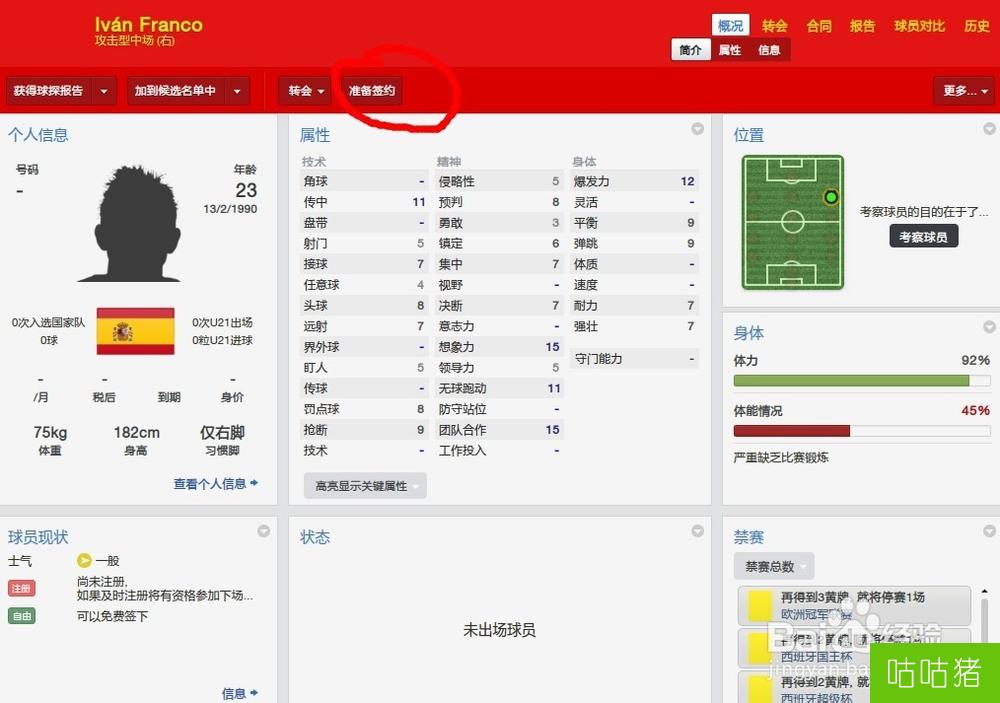The width and height of the screenshot is (1000, 703).
Task: Click the 状态 panel corner circle icon
Action: click(x=698, y=531)
